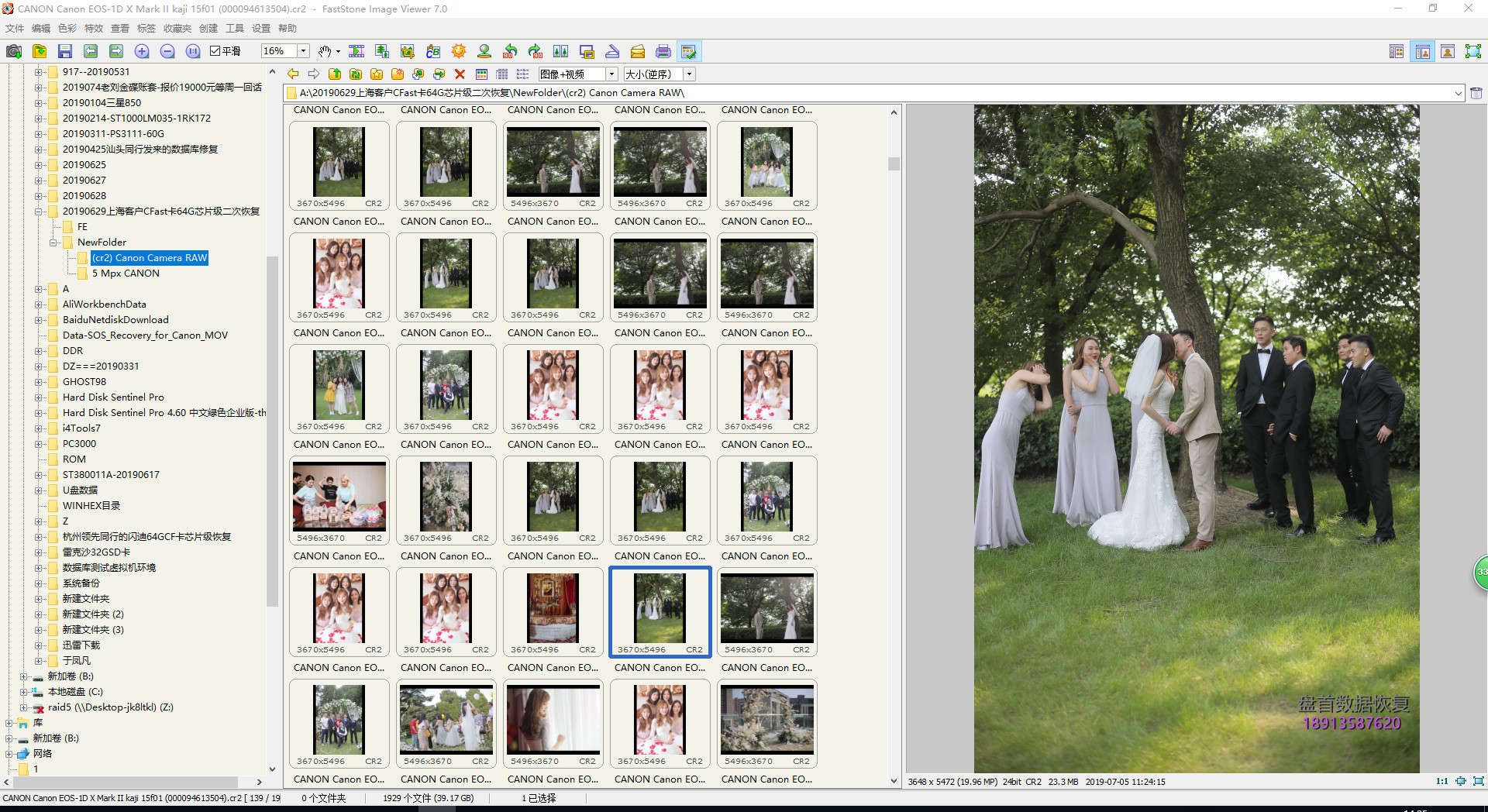Click the print icon
1488x812 pixels.
(663, 51)
